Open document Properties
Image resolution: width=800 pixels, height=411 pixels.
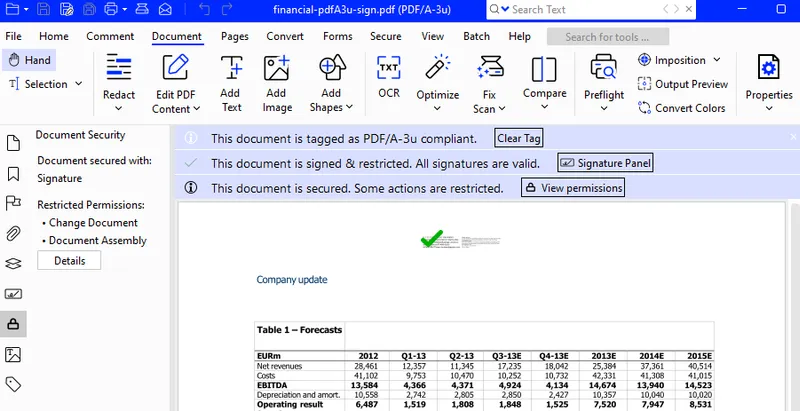(x=769, y=82)
